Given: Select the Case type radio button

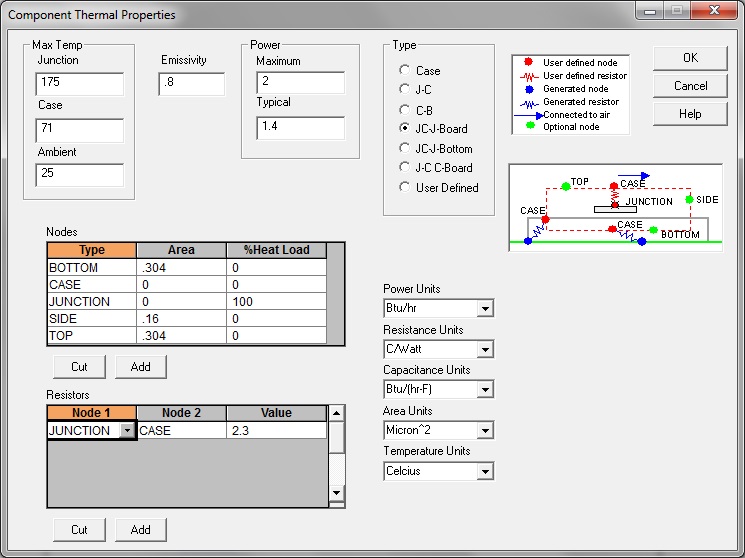Looking at the screenshot, I should [404, 70].
